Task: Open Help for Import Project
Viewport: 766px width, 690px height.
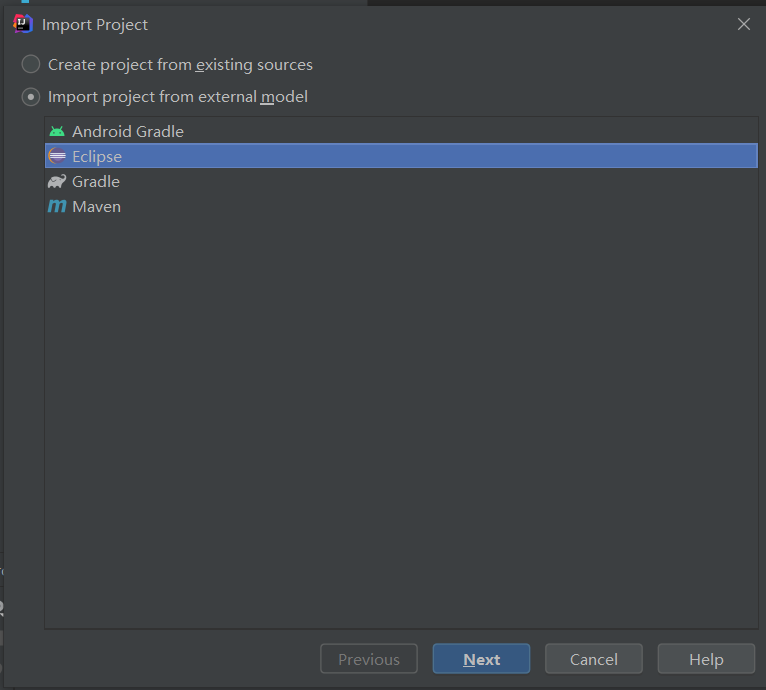Action: pyautogui.click(x=706, y=659)
